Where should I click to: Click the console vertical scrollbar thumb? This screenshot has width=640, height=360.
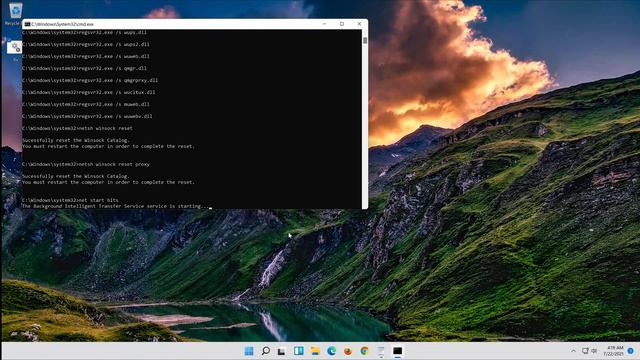pyautogui.click(x=365, y=40)
